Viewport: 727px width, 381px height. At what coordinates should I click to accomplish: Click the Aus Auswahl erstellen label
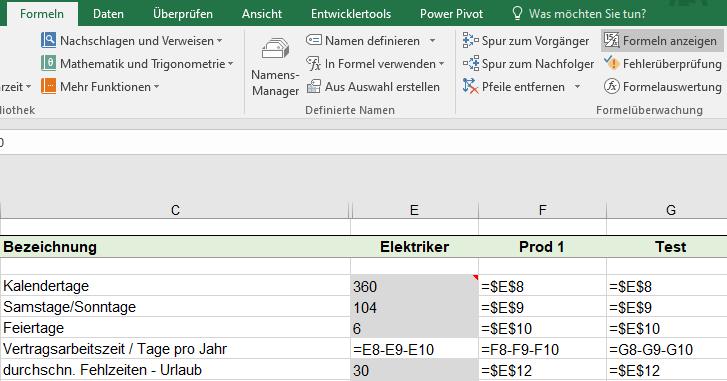tap(382, 87)
